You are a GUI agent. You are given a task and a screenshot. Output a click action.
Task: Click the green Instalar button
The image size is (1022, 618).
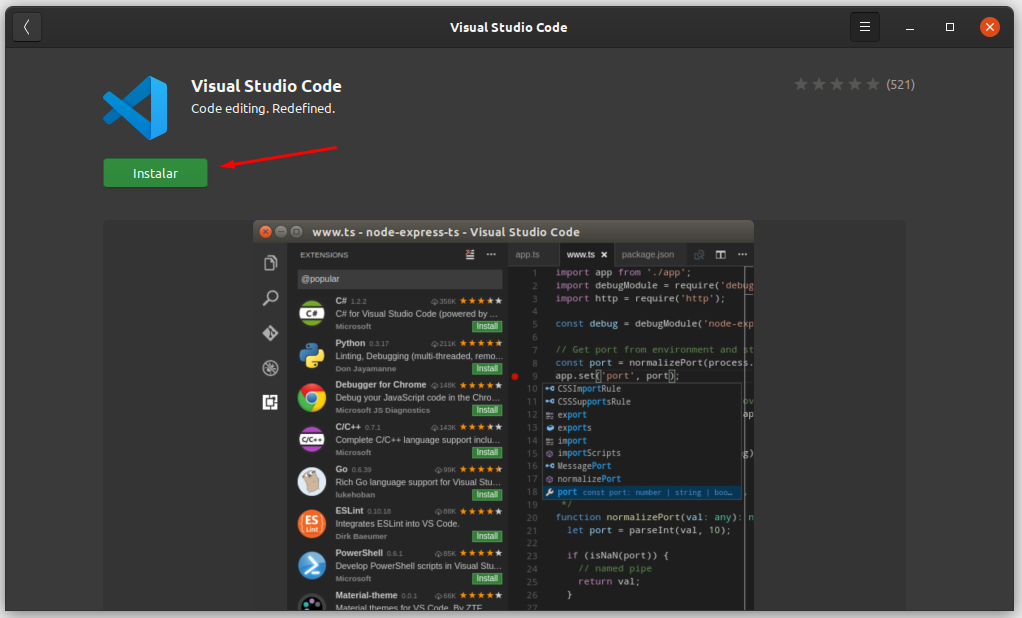pos(155,172)
